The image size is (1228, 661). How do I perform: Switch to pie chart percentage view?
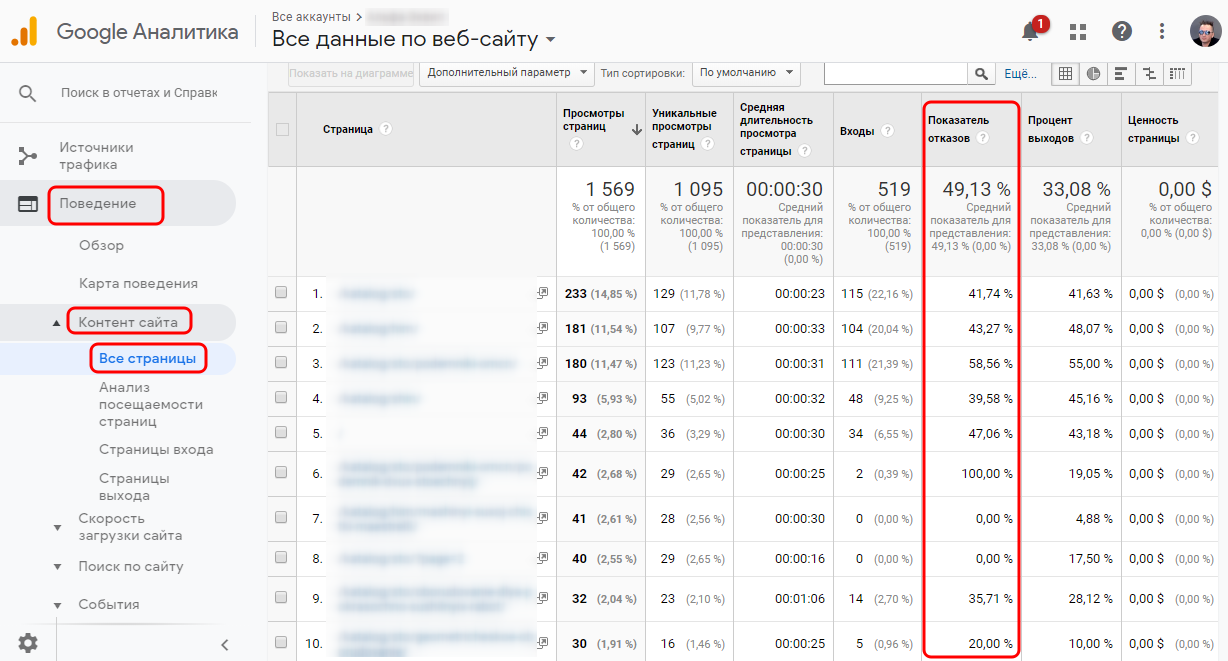coord(1093,73)
